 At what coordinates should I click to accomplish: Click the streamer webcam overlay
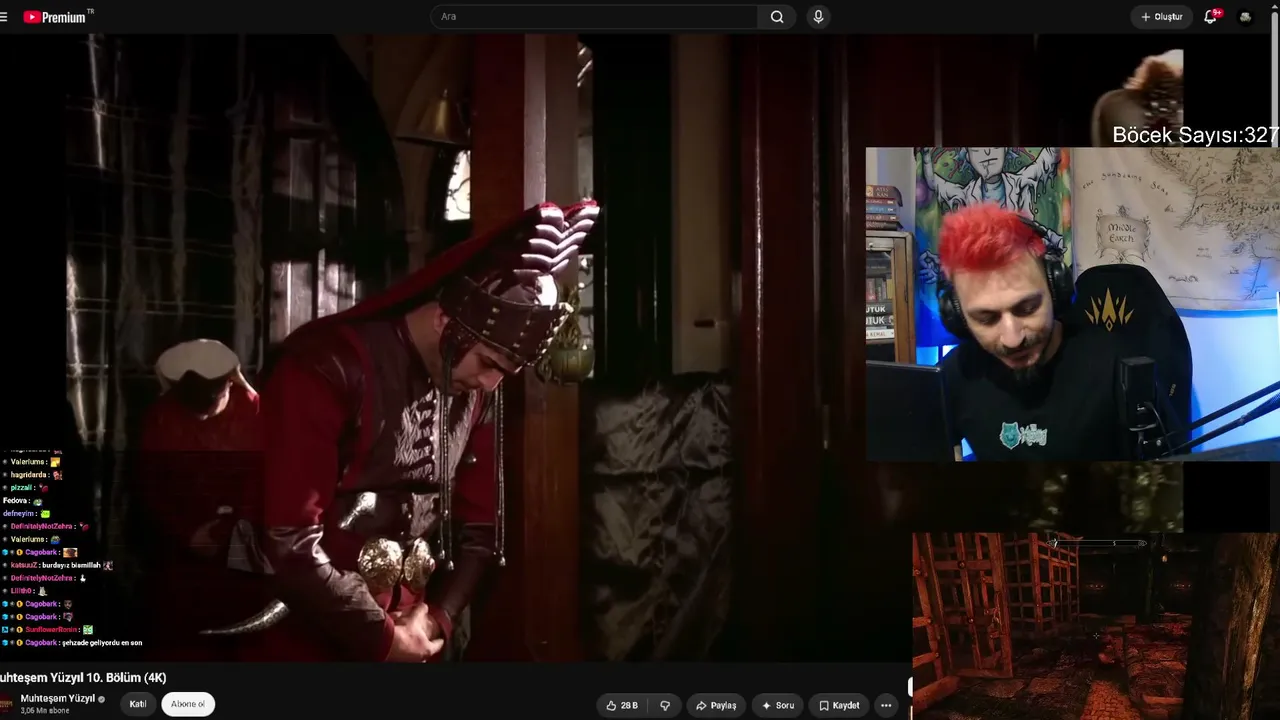tap(1072, 304)
